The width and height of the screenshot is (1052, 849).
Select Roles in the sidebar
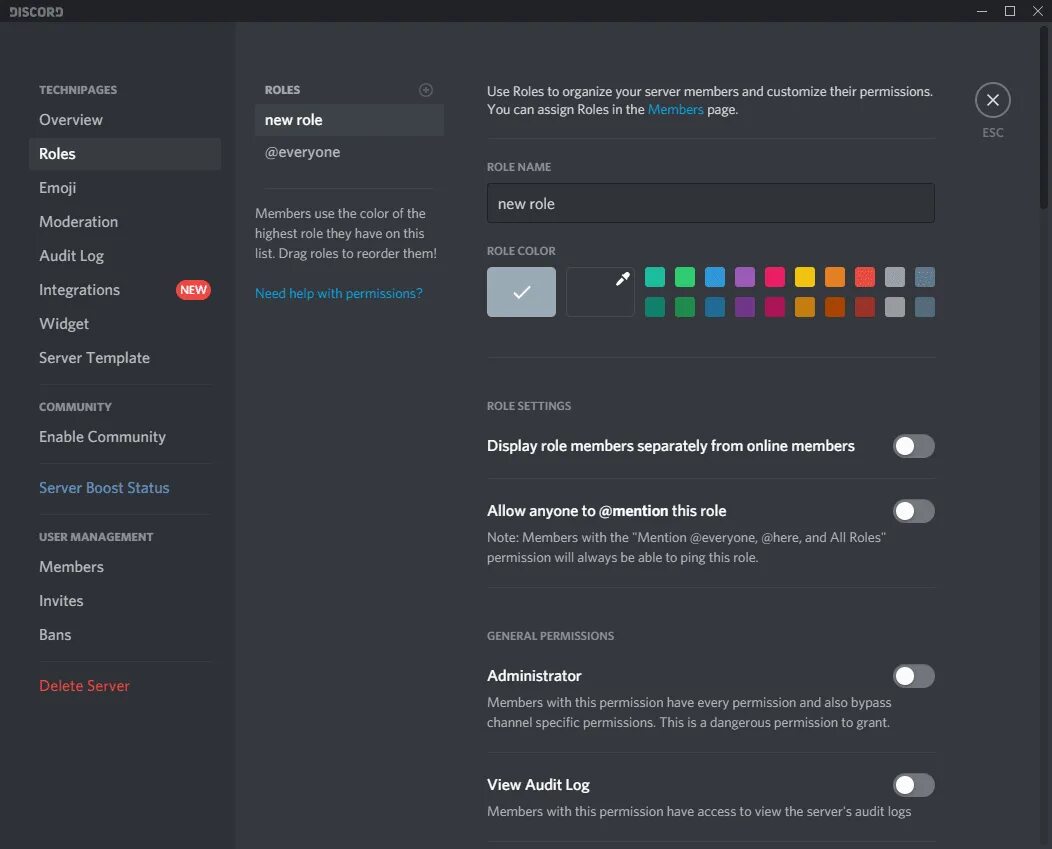point(125,154)
